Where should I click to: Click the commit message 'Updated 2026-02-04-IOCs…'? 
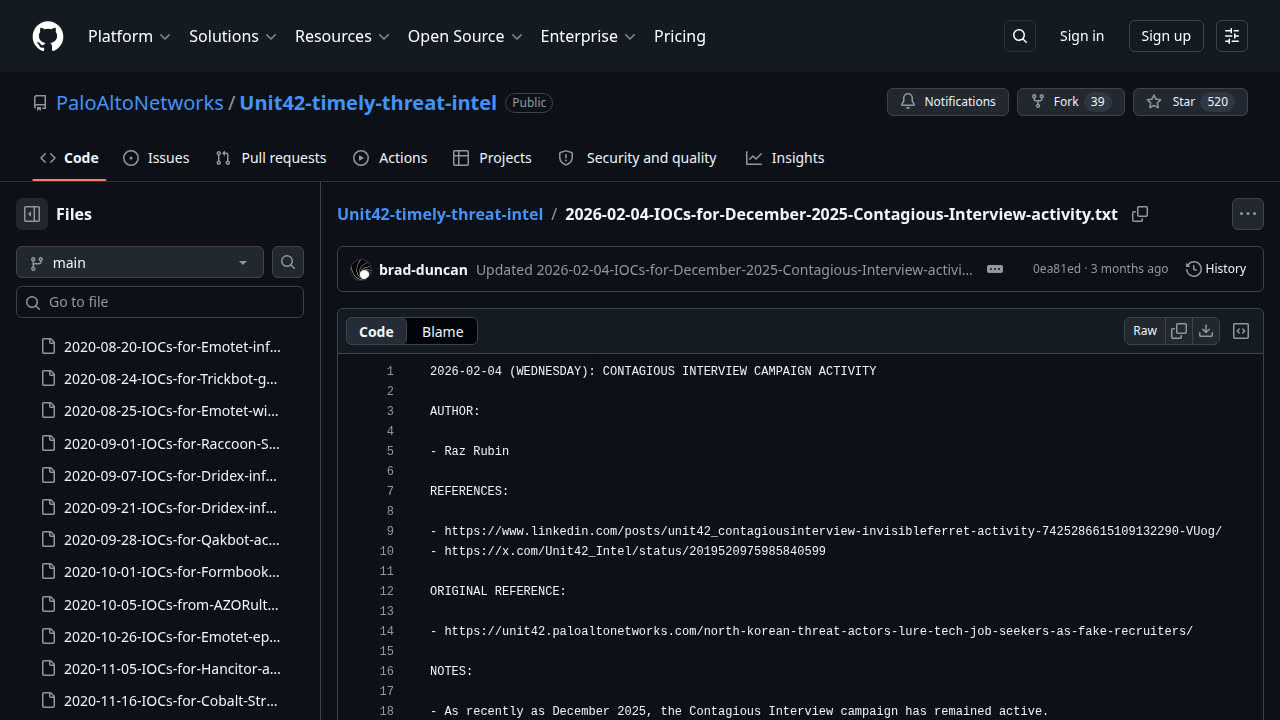(x=724, y=269)
